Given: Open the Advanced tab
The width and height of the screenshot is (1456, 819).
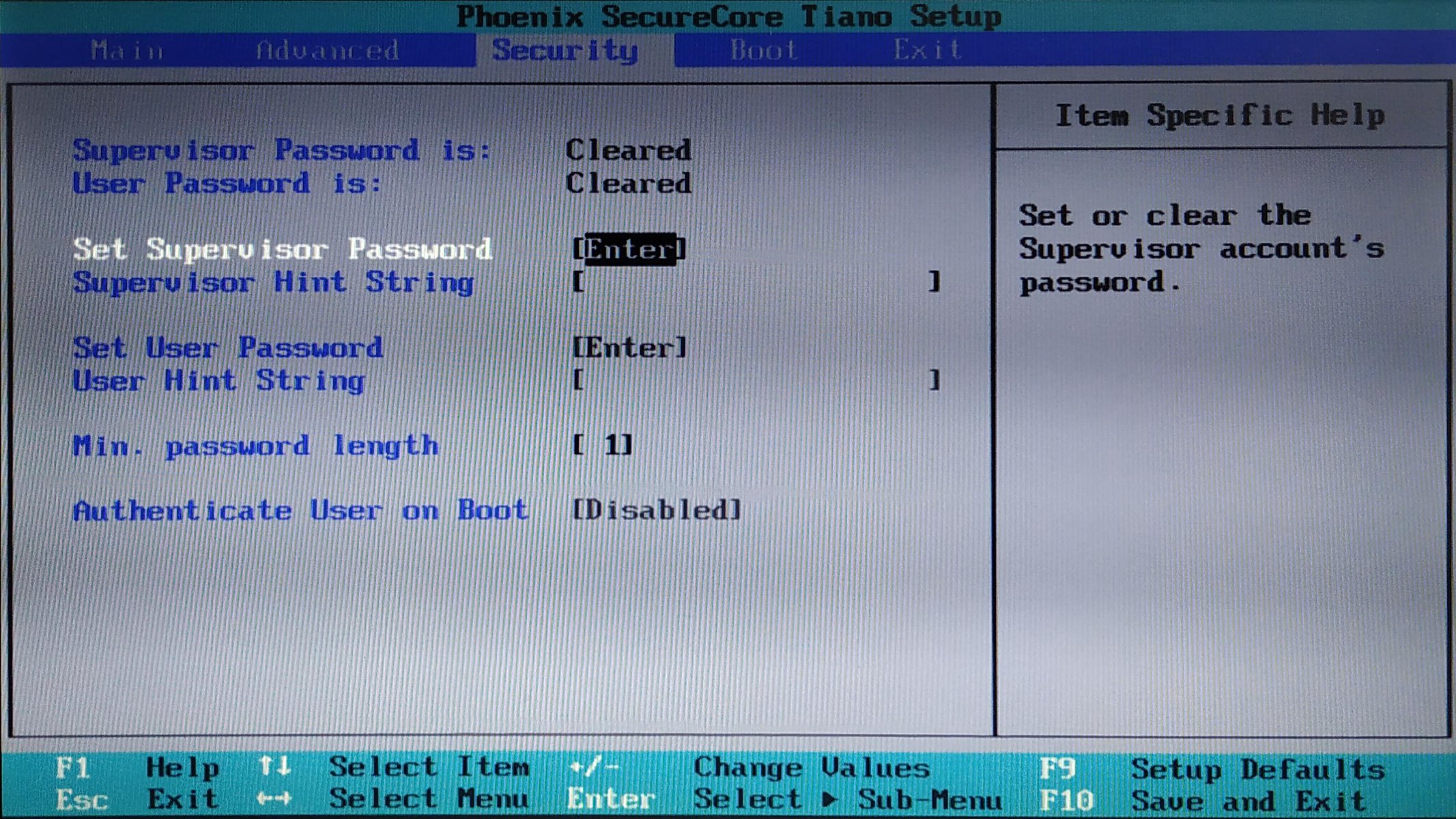Looking at the screenshot, I should click(x=328, y=51).
